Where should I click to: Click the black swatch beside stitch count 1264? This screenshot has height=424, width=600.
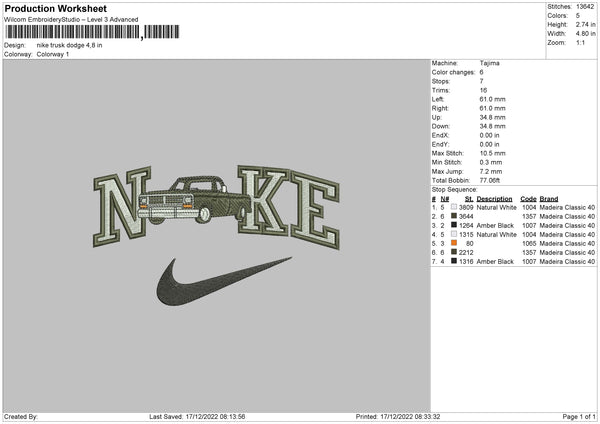coord(454,225)
